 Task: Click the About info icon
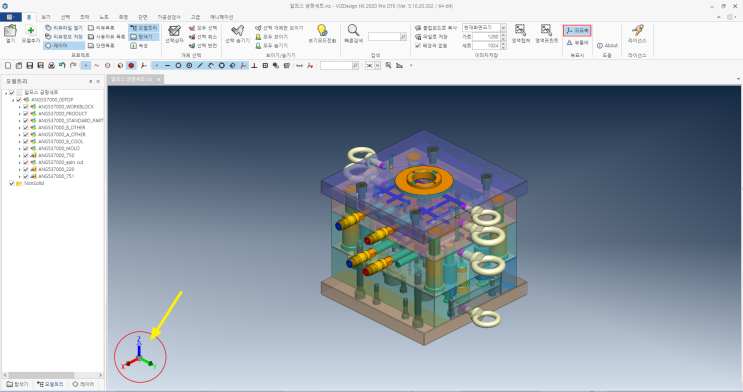599,46
